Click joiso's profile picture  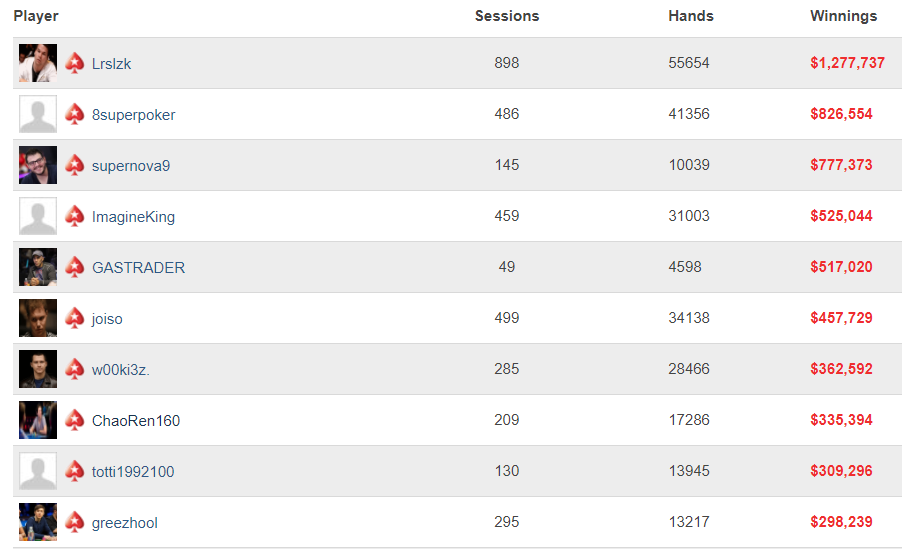(38, 318)
